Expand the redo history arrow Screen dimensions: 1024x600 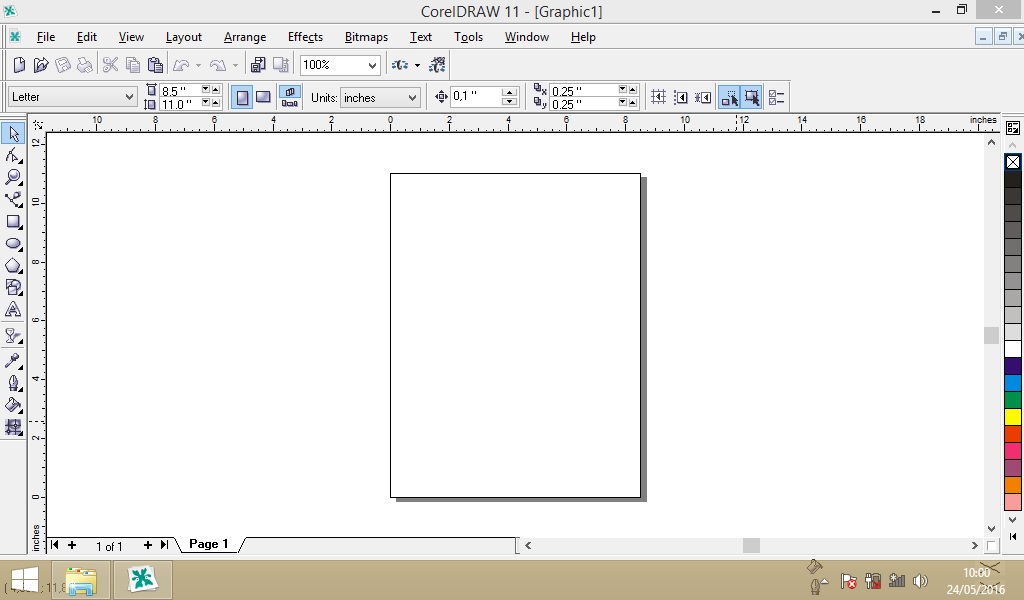pyautogui.click(x=236, y=65)
